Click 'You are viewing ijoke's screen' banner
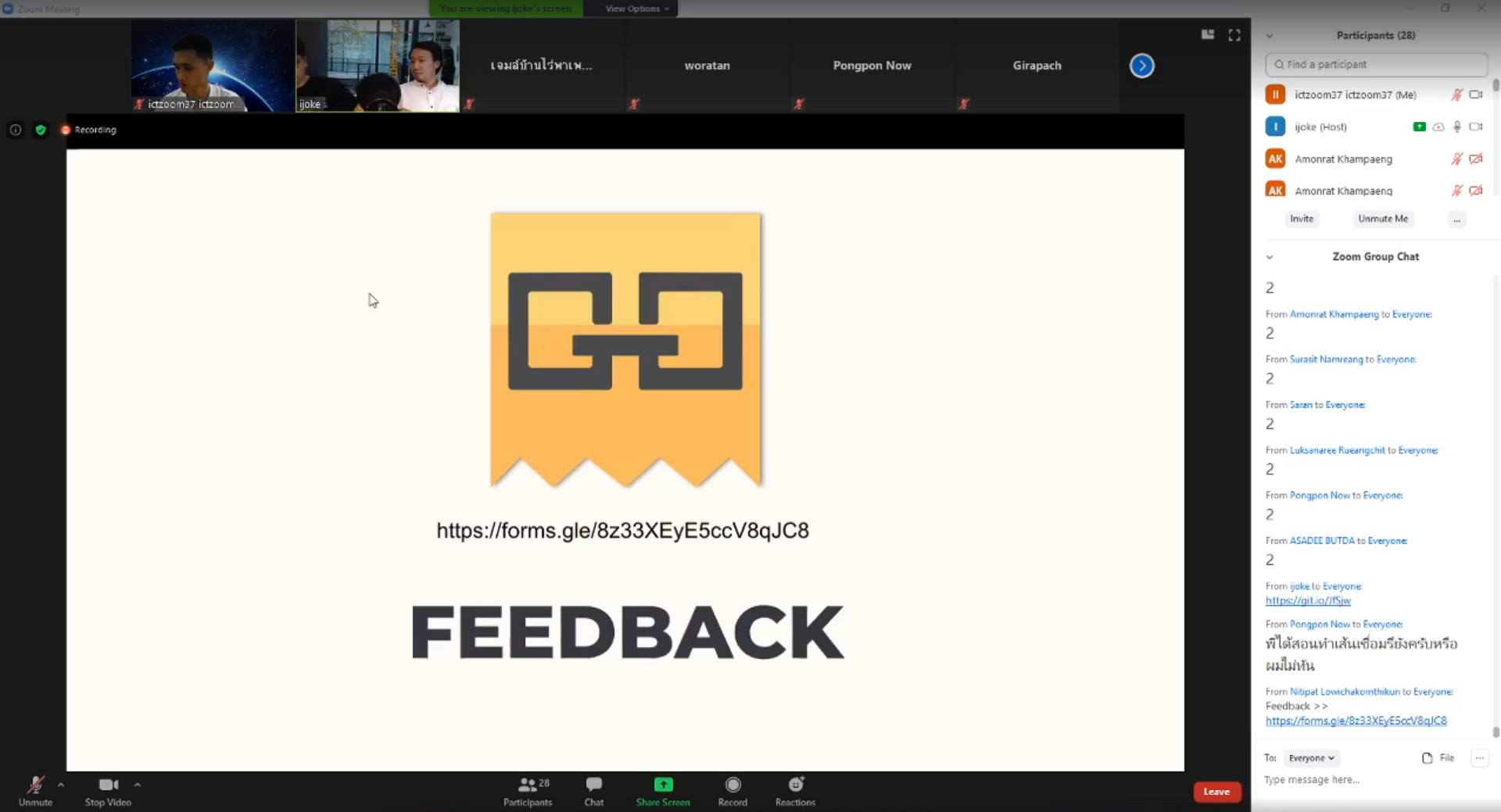1501x812 pixels. pyautogui.click(x=506, y=9)
